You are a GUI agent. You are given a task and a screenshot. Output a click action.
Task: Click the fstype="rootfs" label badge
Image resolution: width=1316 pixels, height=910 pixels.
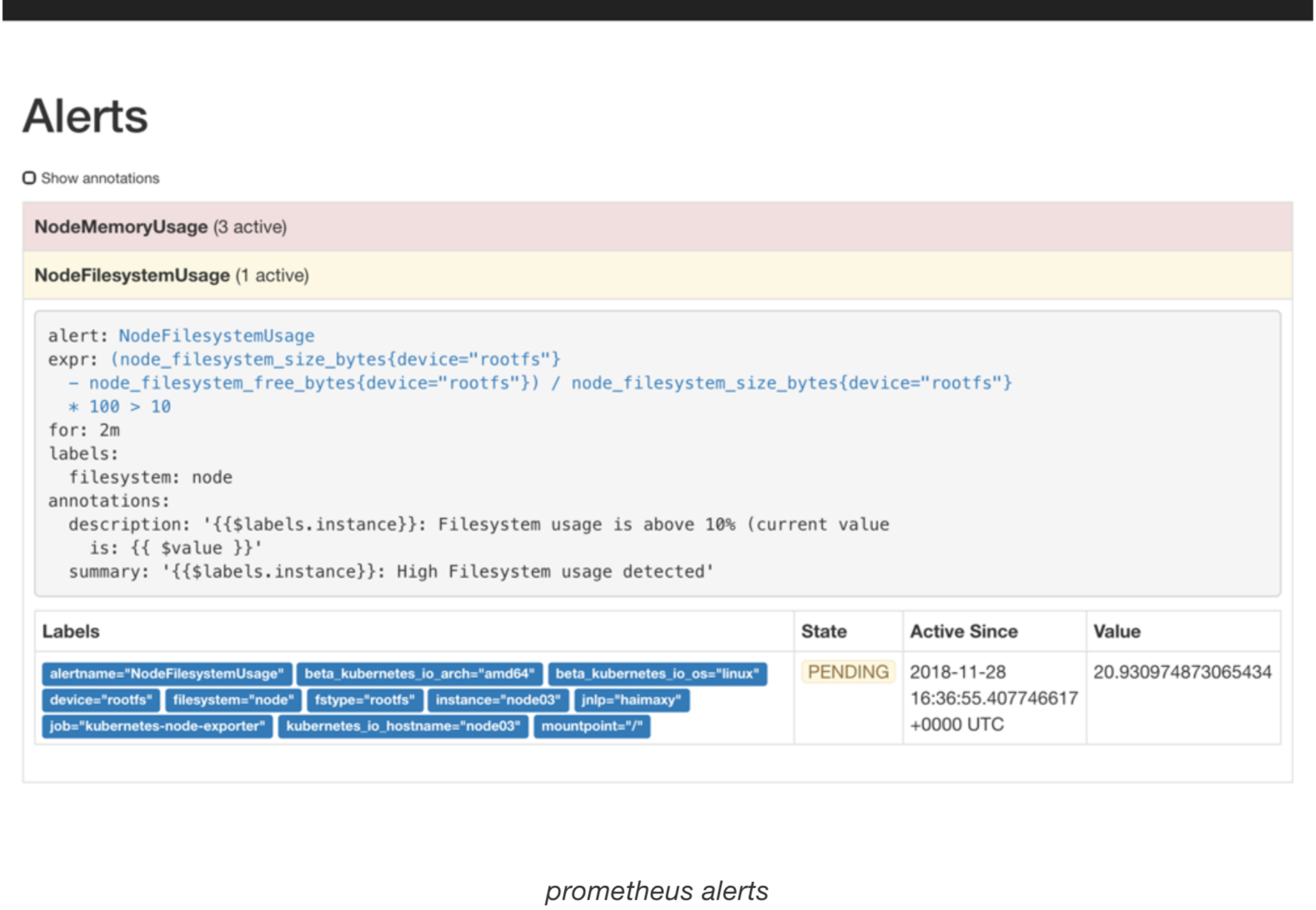(365, 700)
